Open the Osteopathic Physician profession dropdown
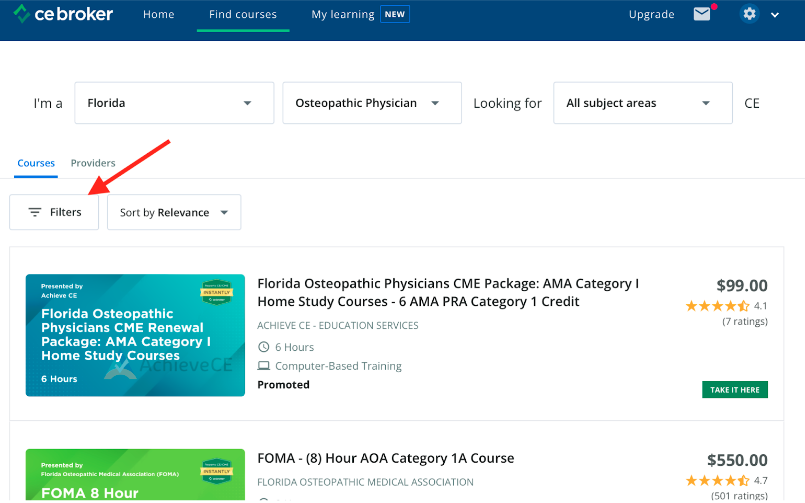This screenshot has width=805, height=503. 372,103
